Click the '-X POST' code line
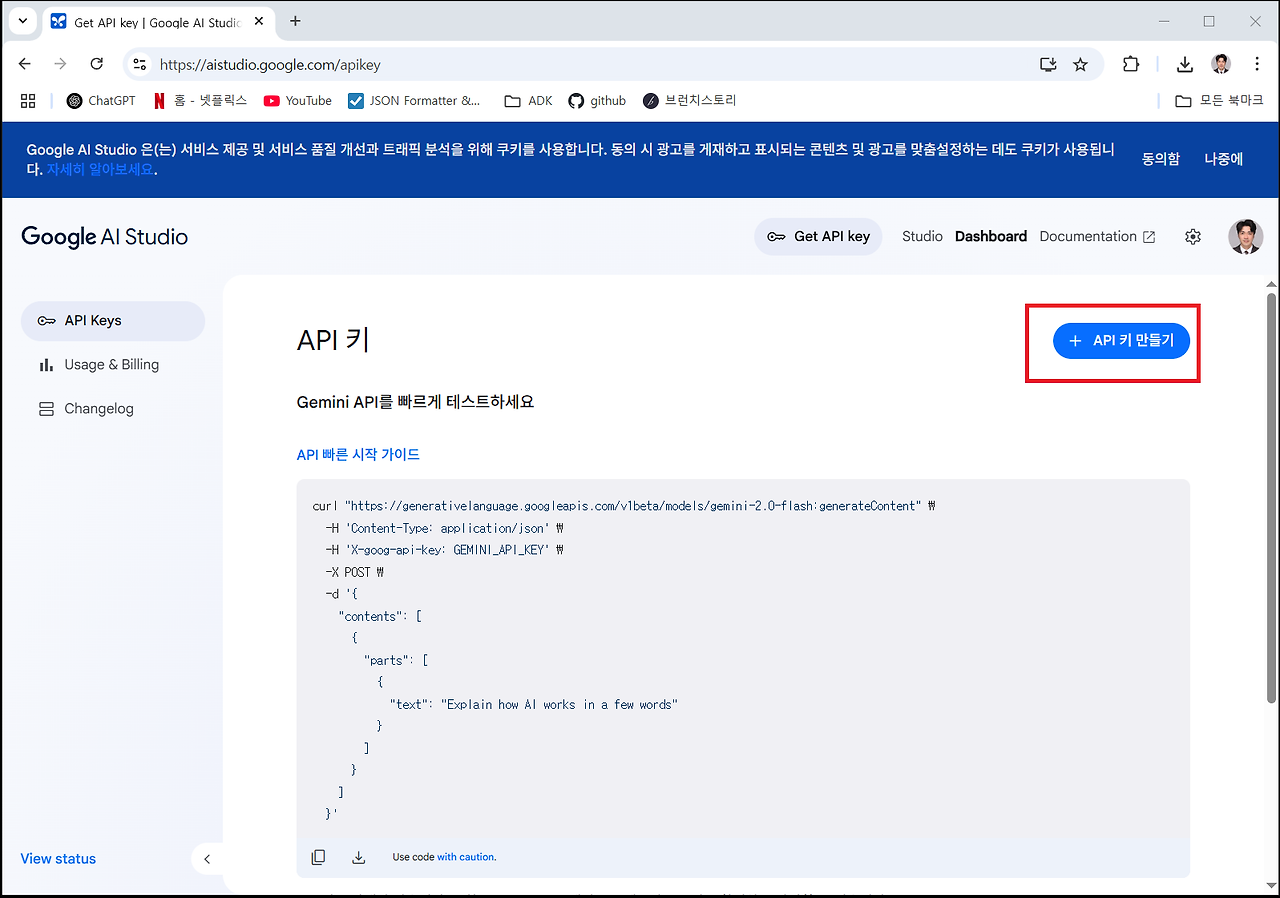 [355, 573]
